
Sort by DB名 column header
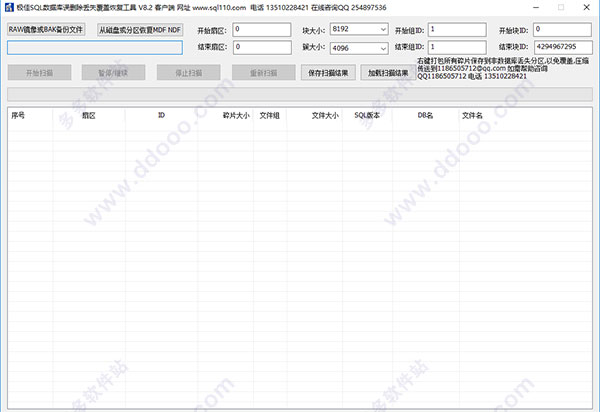coord(426,116)
